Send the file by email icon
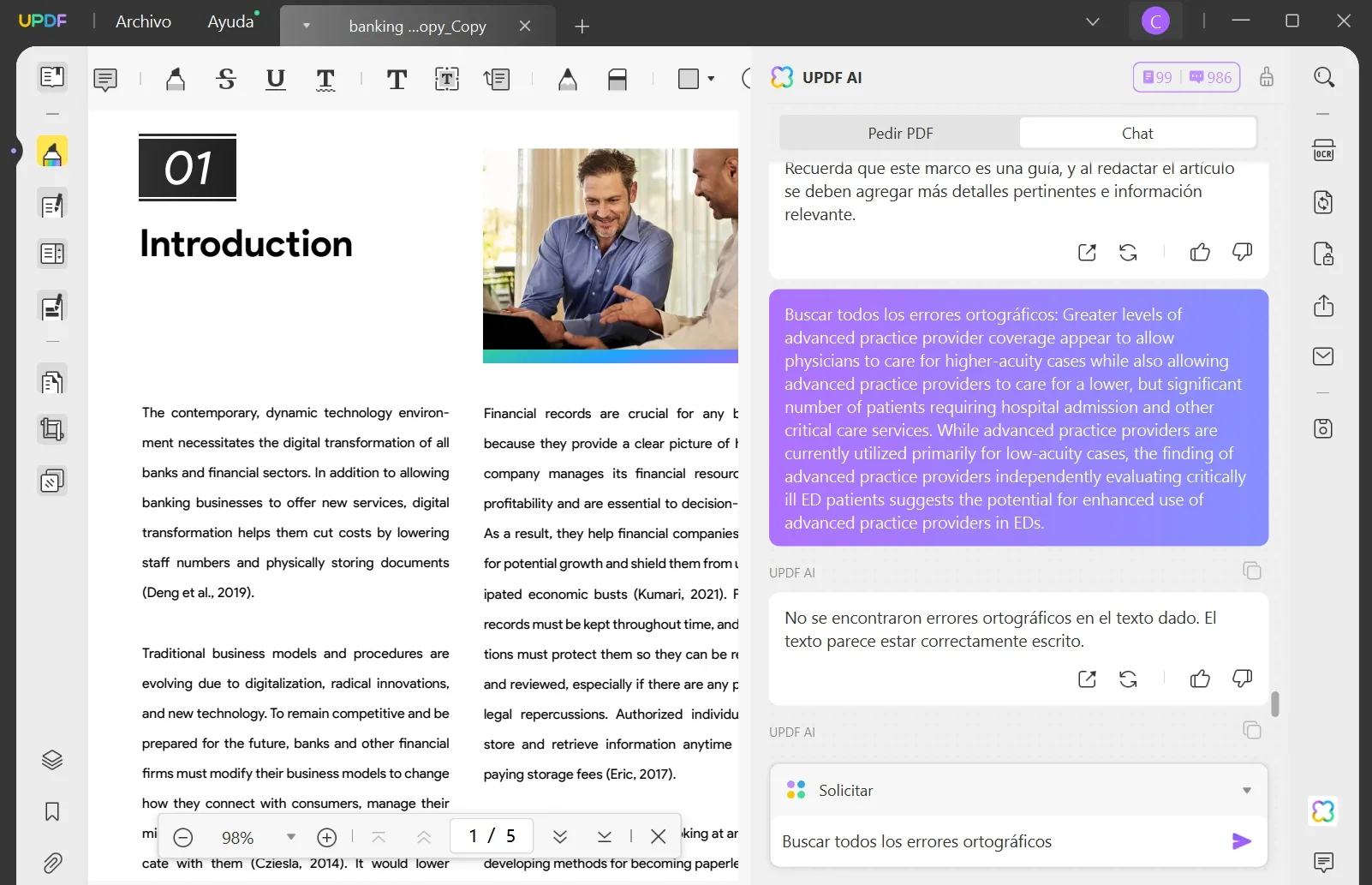Image resolution: width=1372 pixels, height=885 pixels. 1324,356
